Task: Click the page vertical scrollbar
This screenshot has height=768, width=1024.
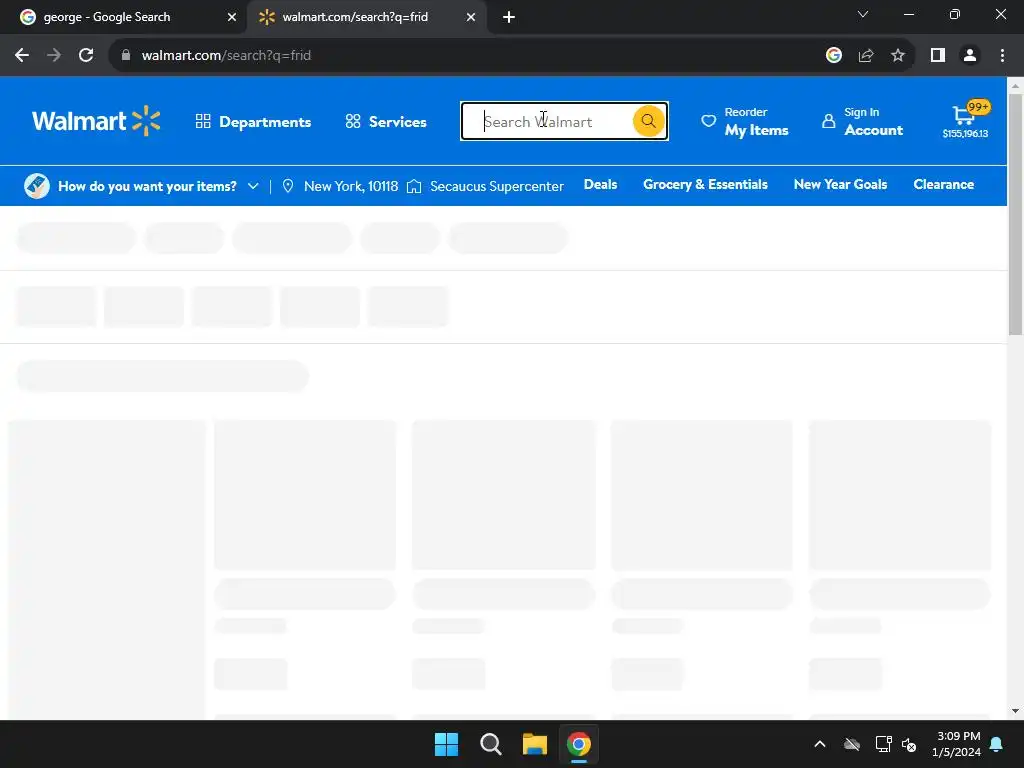Action: [1015, 214]
